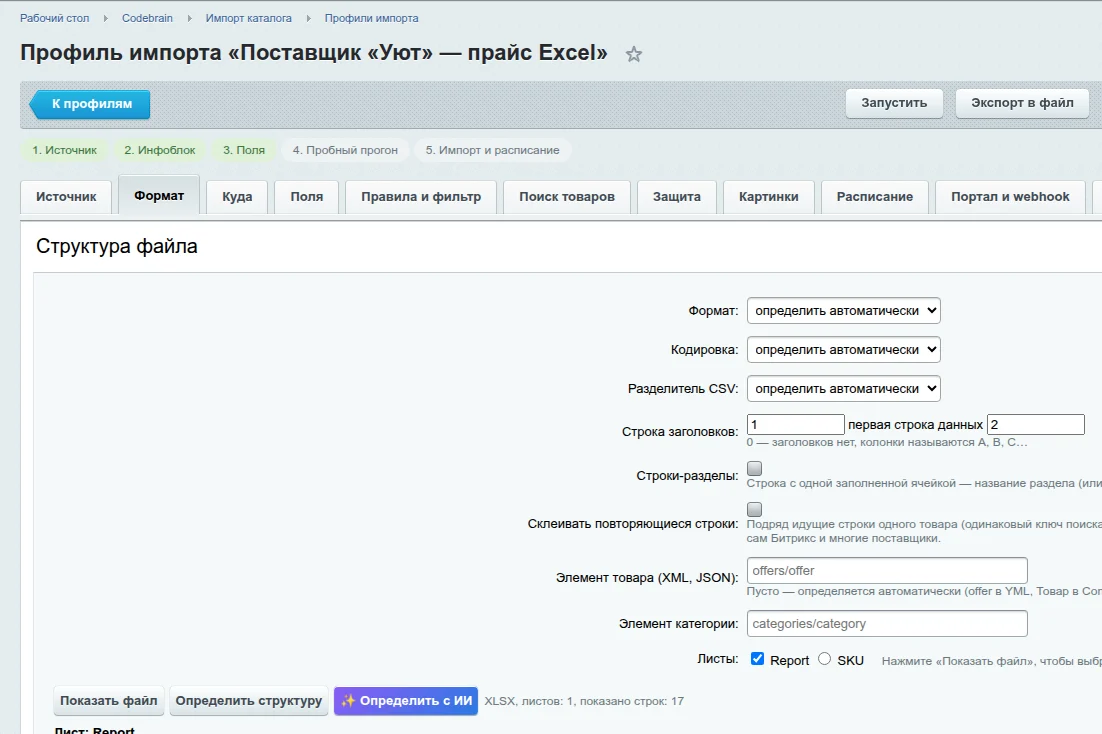
Task: Go to step 2. Инфоблок
Action: pos(160,150)
